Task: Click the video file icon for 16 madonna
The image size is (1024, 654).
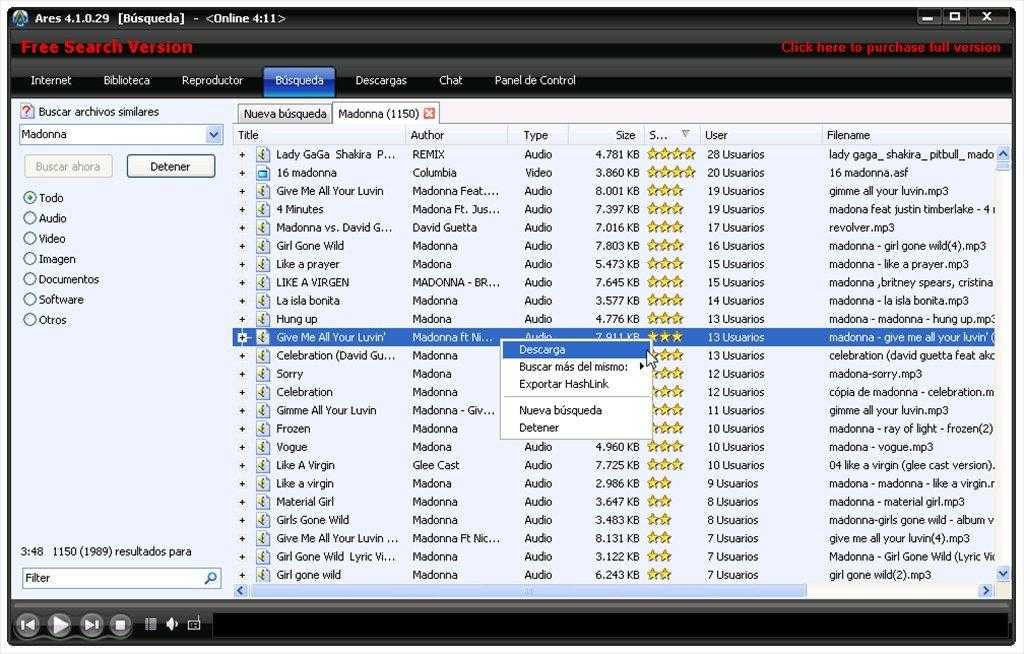Action: [263, 173]
